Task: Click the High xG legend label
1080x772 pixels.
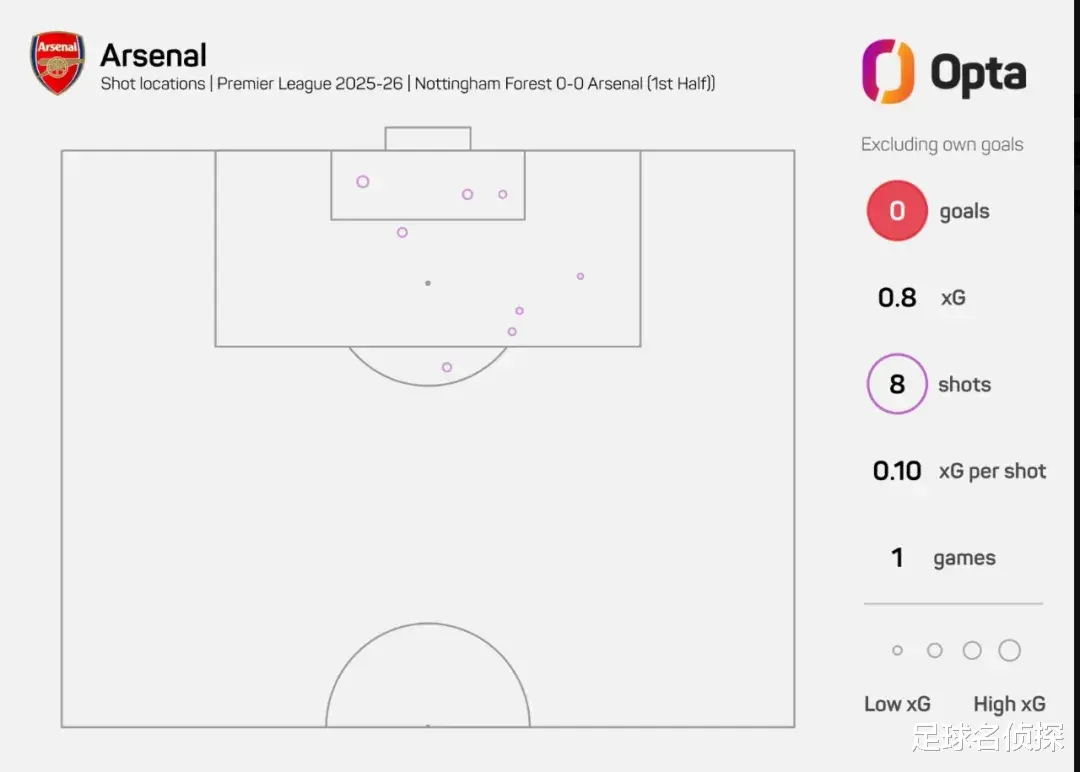Action: [x=1009, y=704]
